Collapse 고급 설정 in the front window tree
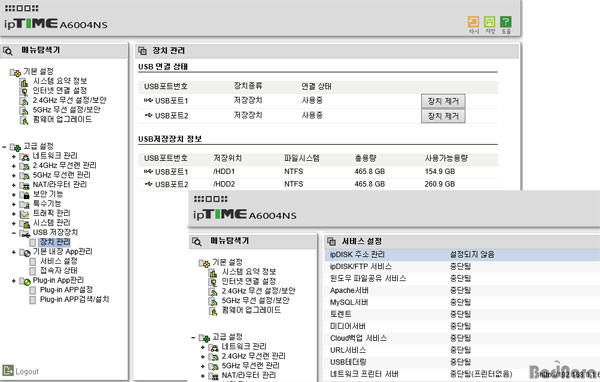Viewport: 600px width, 382px height. (x=193, y=338)
